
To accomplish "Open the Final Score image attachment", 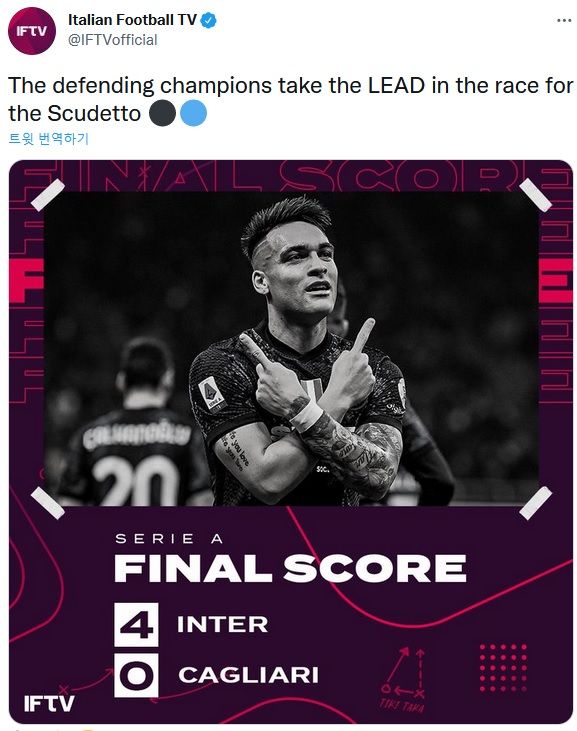I will [291, 441].
